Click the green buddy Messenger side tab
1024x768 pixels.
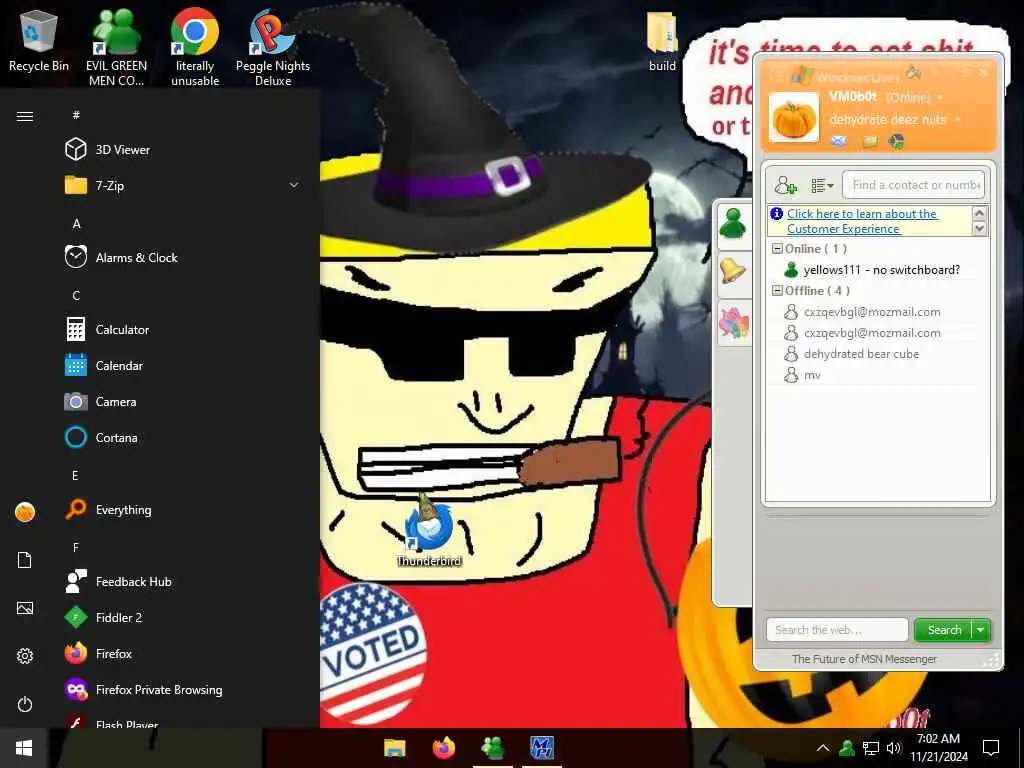733,225
